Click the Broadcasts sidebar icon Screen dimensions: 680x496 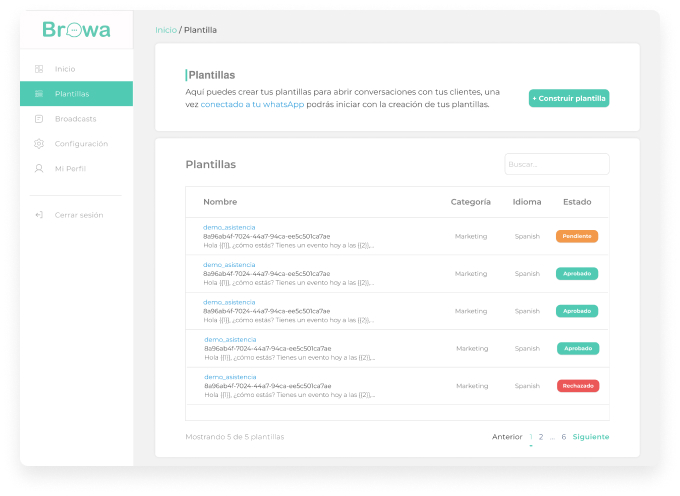(x=39, y=119)
